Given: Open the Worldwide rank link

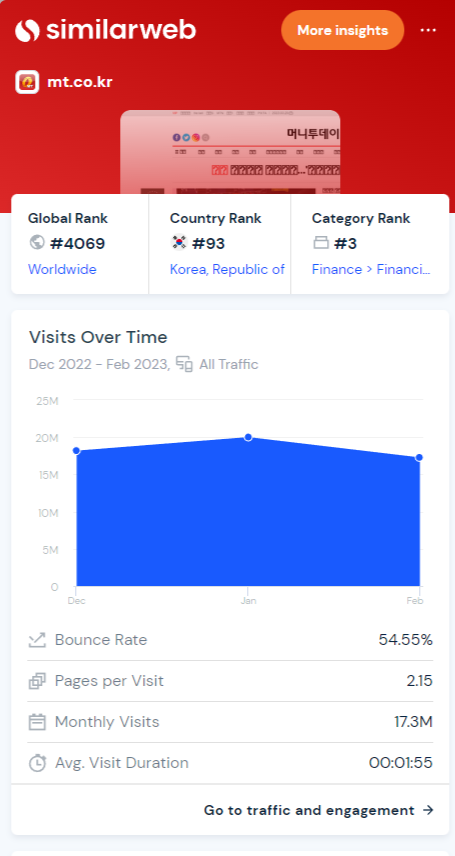Looking at the screenshot, I should pos(62,269).
